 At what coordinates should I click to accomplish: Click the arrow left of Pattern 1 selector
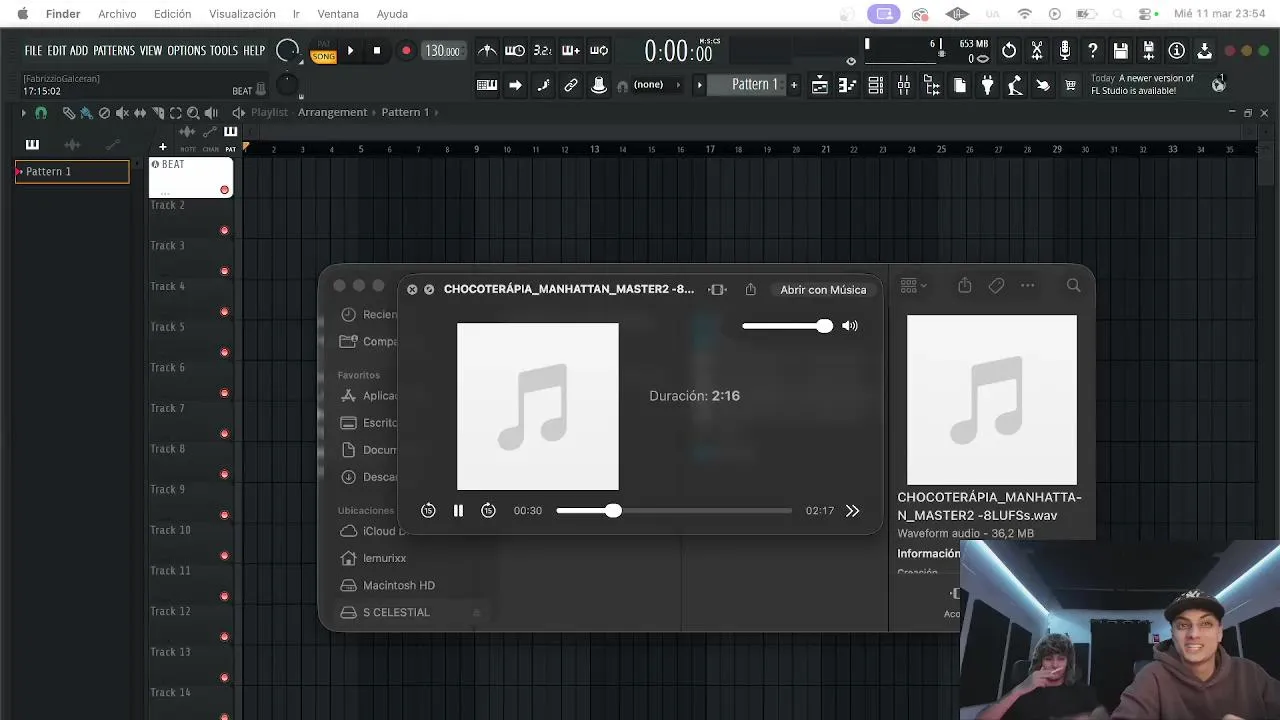click(700, 85)
